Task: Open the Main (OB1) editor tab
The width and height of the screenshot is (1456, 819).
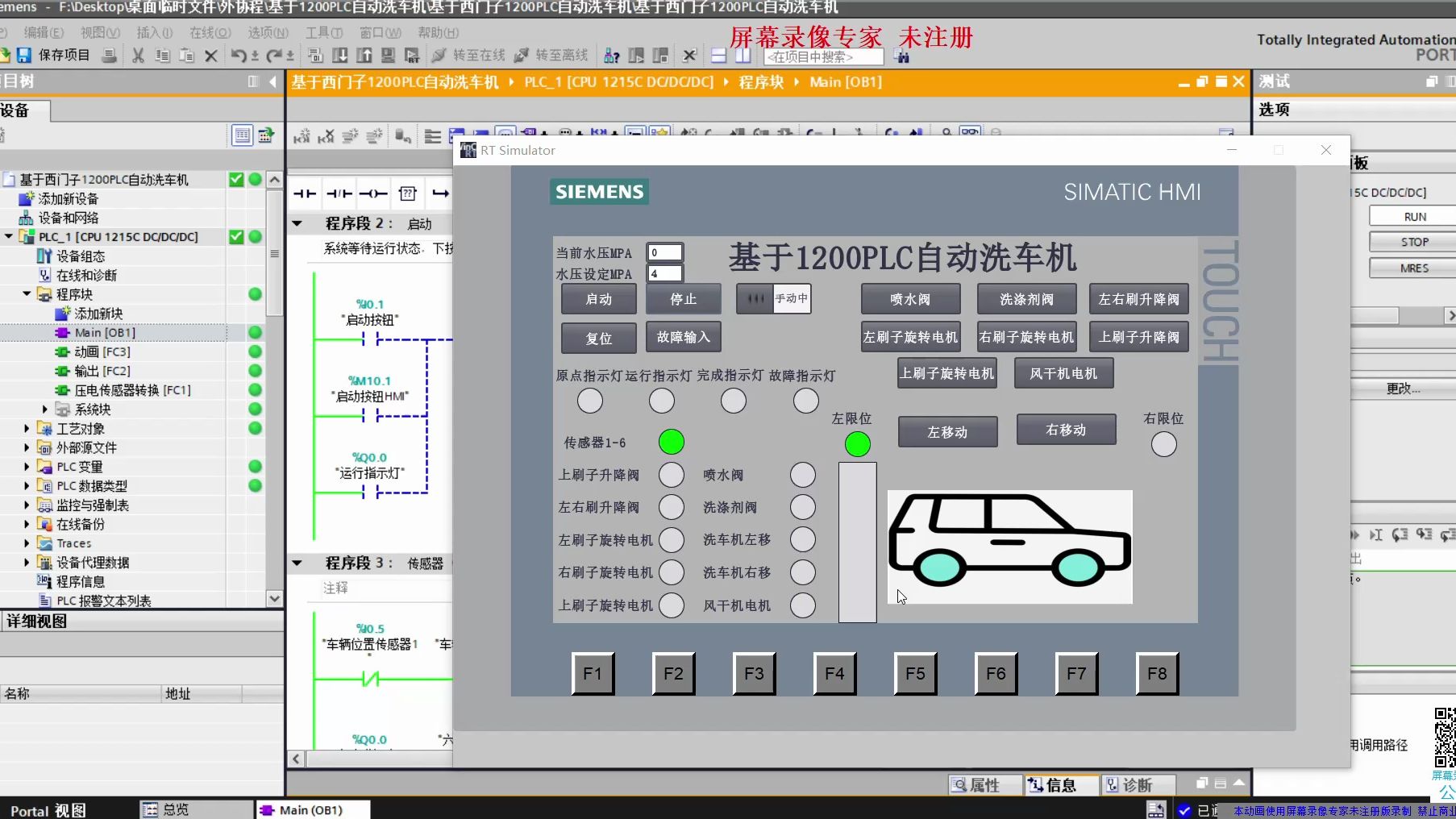Action: coord(313,810)
